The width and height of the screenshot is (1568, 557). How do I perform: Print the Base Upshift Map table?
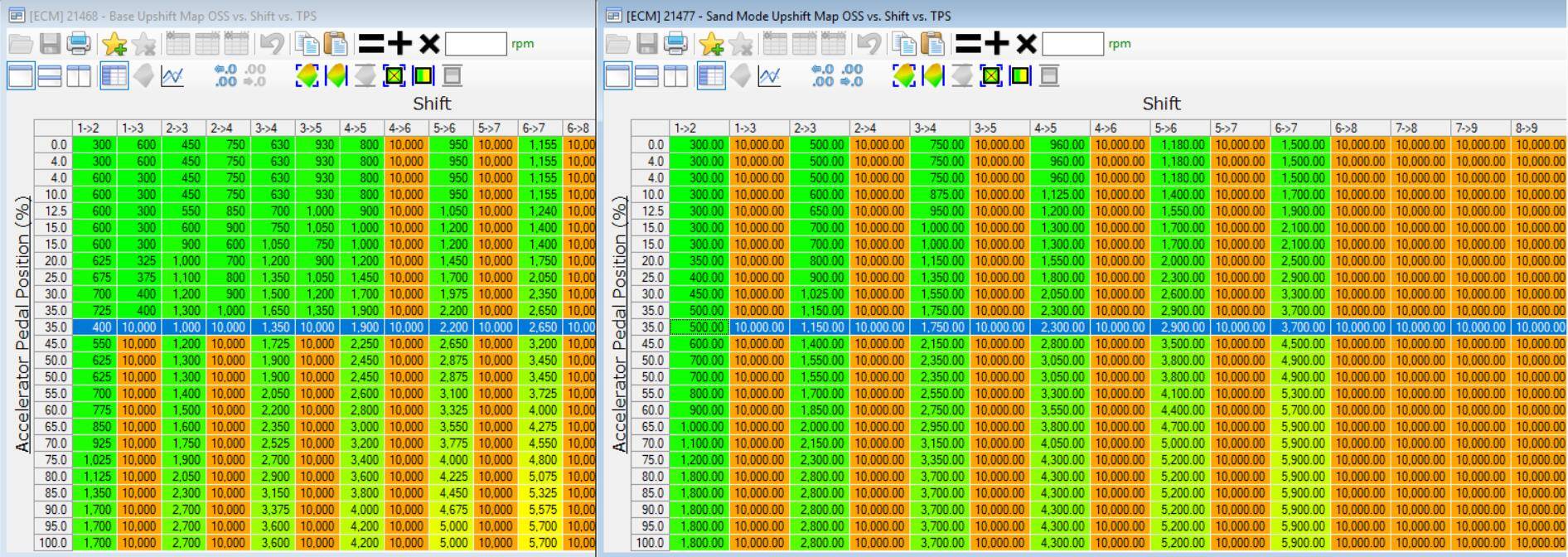click(x=79, y=43)
